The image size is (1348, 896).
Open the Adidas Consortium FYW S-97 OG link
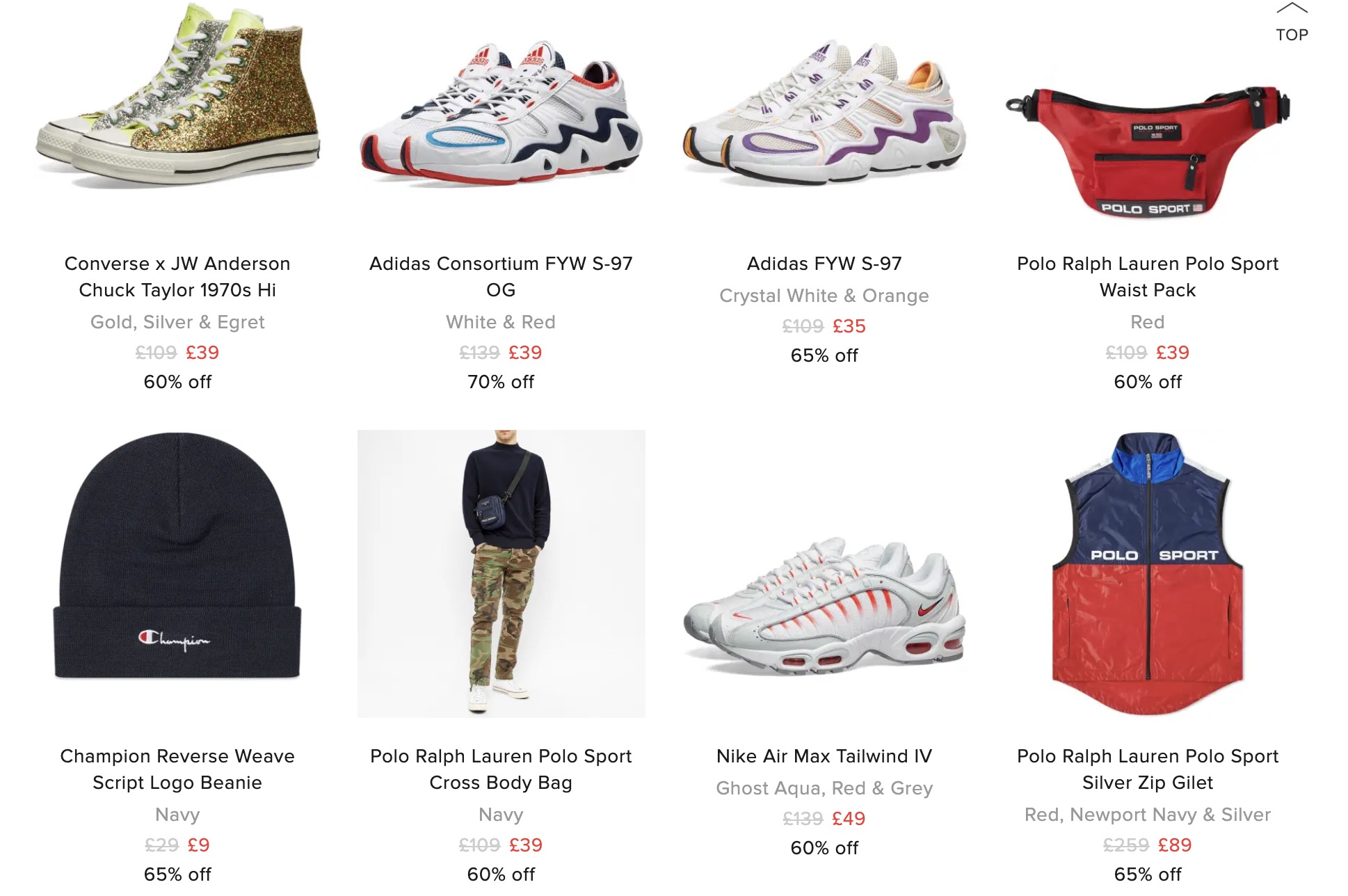(x=501, y=277)
